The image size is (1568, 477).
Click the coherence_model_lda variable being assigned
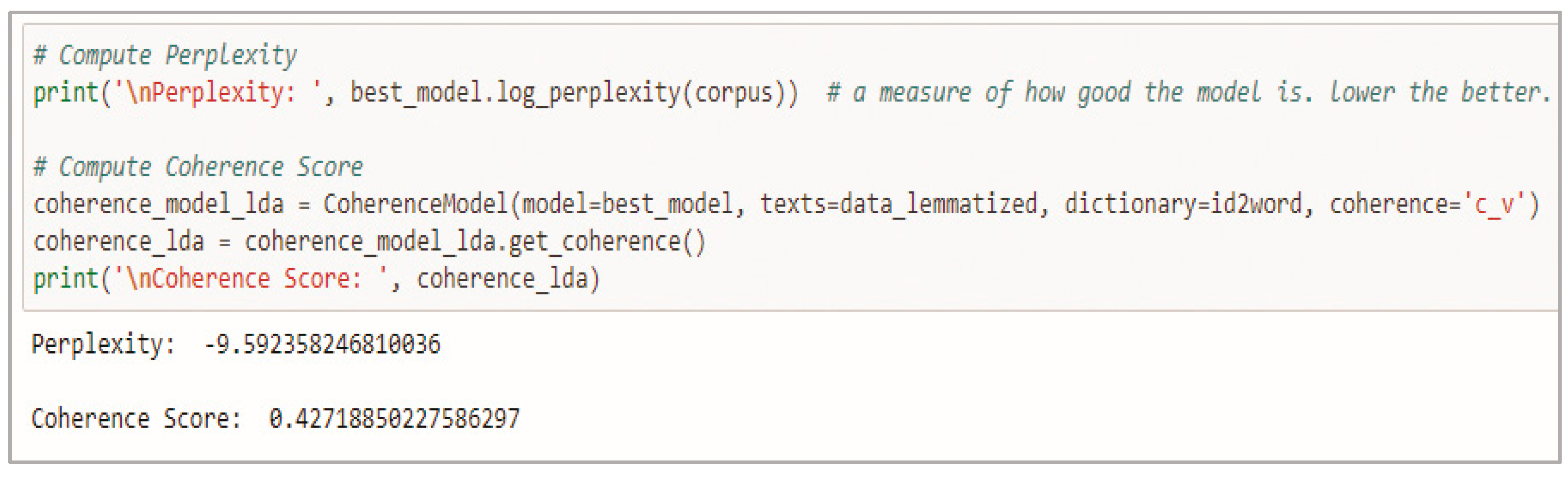[x=158, y=204]
